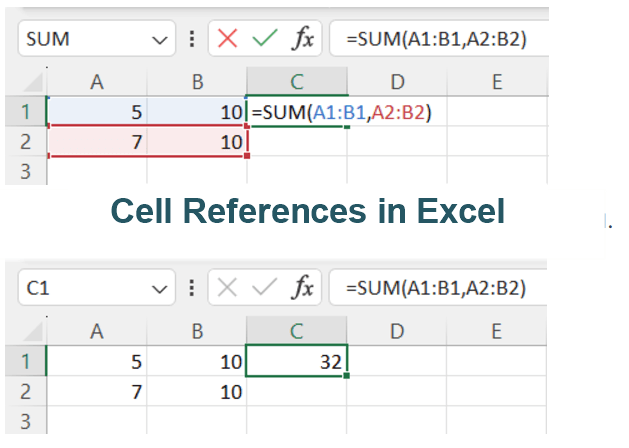Select the column E header in the bottom spreadsheet
Viewport: 629px width, 448px height.
click(497, 331)
